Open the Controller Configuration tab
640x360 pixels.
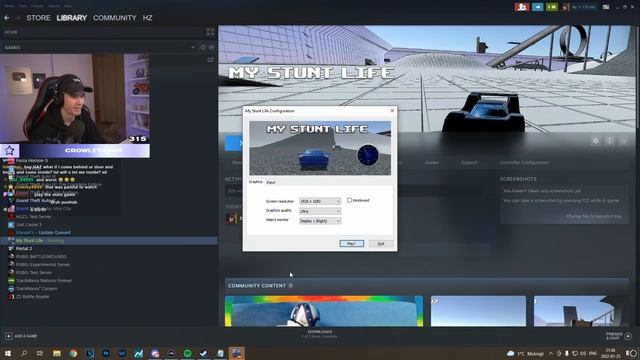tap(524, 162)
